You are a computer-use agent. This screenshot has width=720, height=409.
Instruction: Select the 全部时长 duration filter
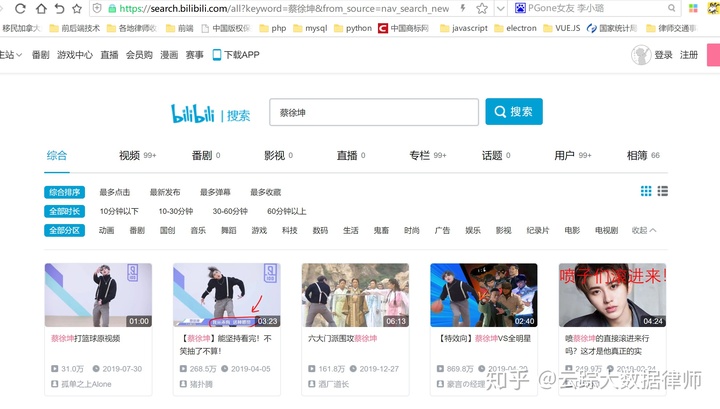pyautogui.click(x=64, y=211)
